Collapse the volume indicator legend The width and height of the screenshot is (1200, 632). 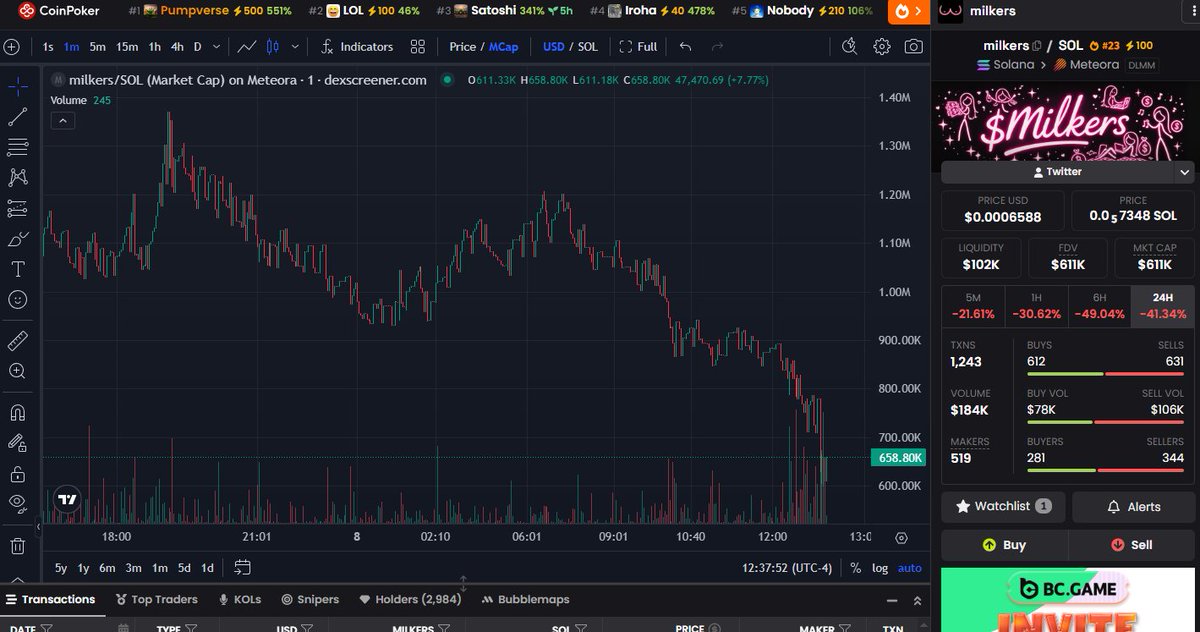pos(62,121)
